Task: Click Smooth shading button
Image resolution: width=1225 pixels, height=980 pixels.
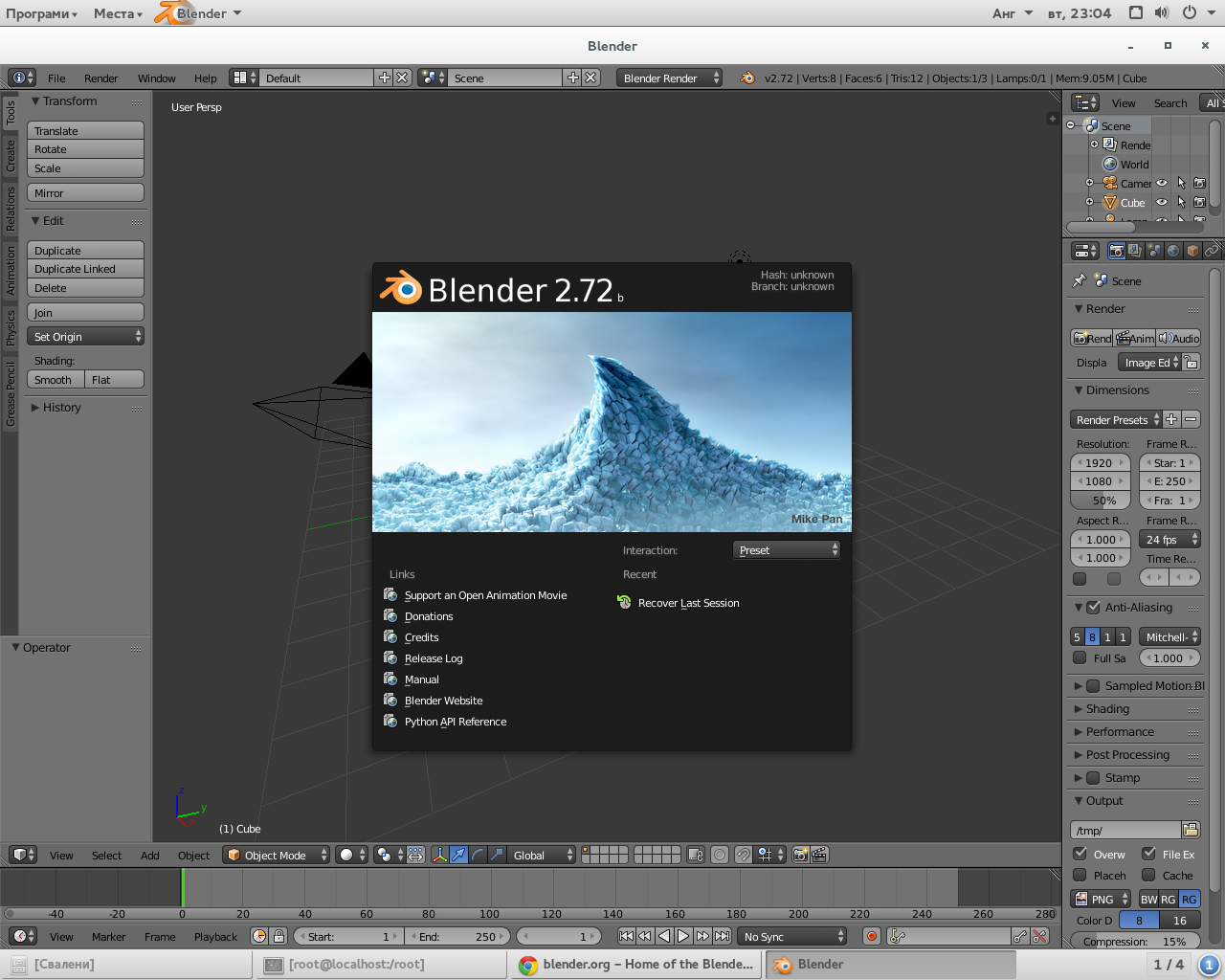Action: (56, 379)
